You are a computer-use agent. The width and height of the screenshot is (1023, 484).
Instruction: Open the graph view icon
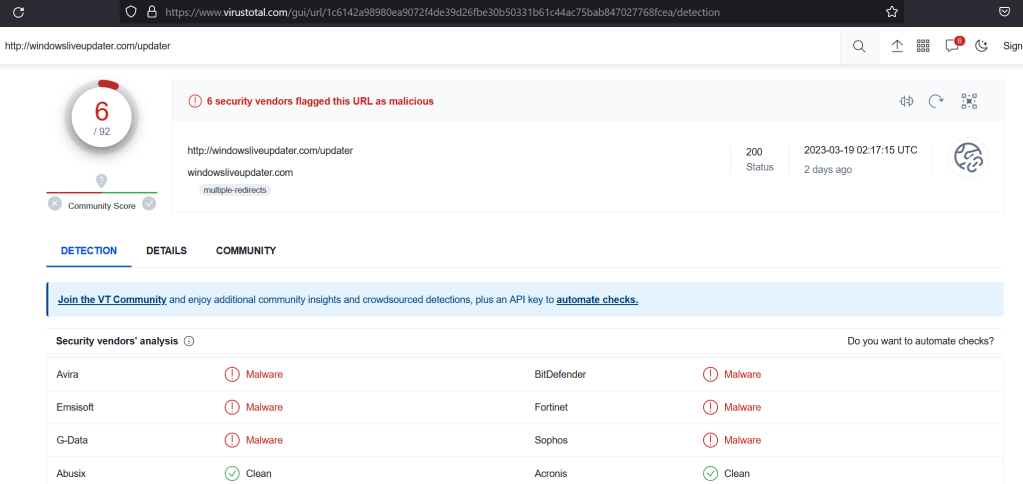pos(968,101)
